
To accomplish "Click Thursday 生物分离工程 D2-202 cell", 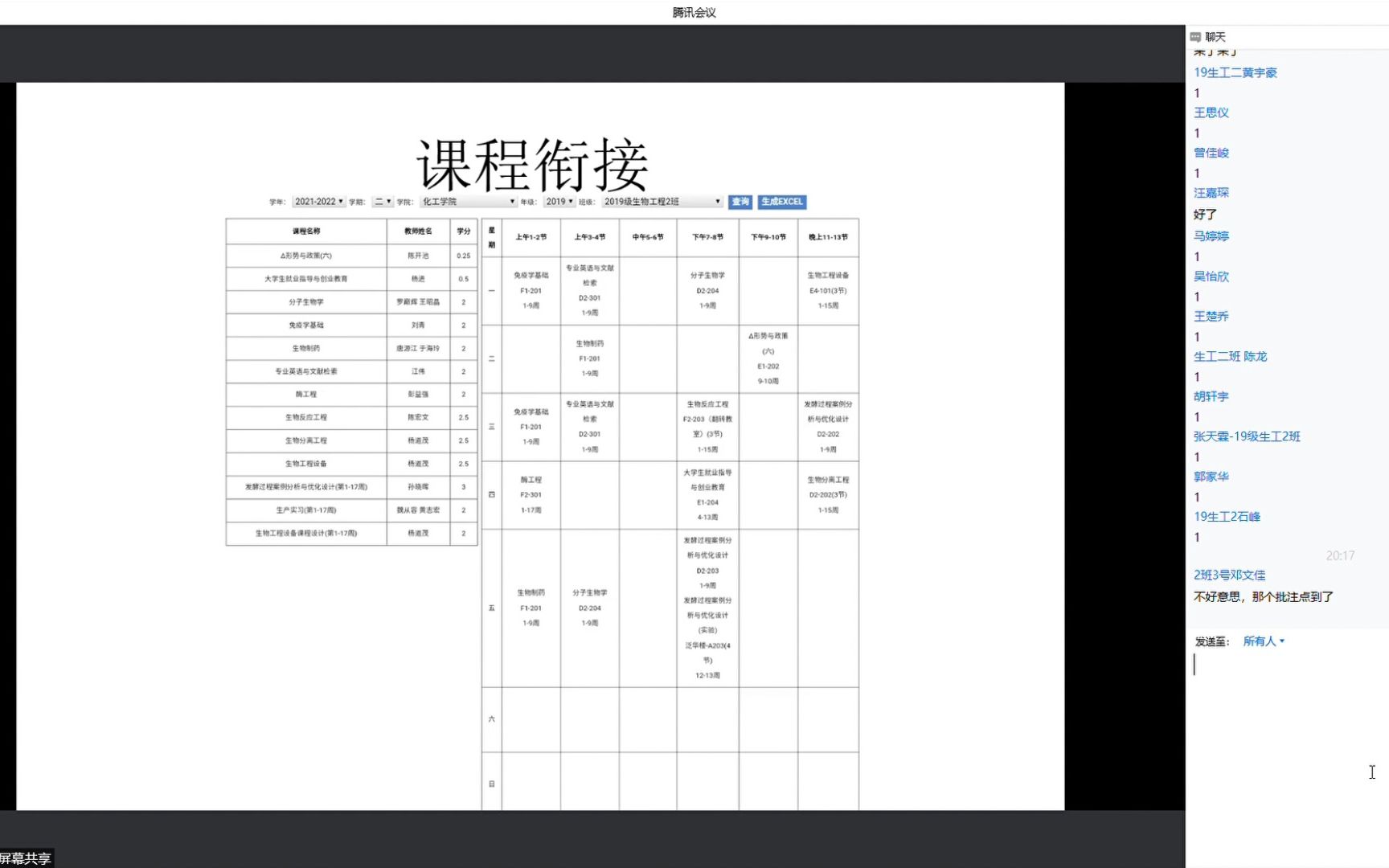I will pyautogui.click(x=828, y=495).
